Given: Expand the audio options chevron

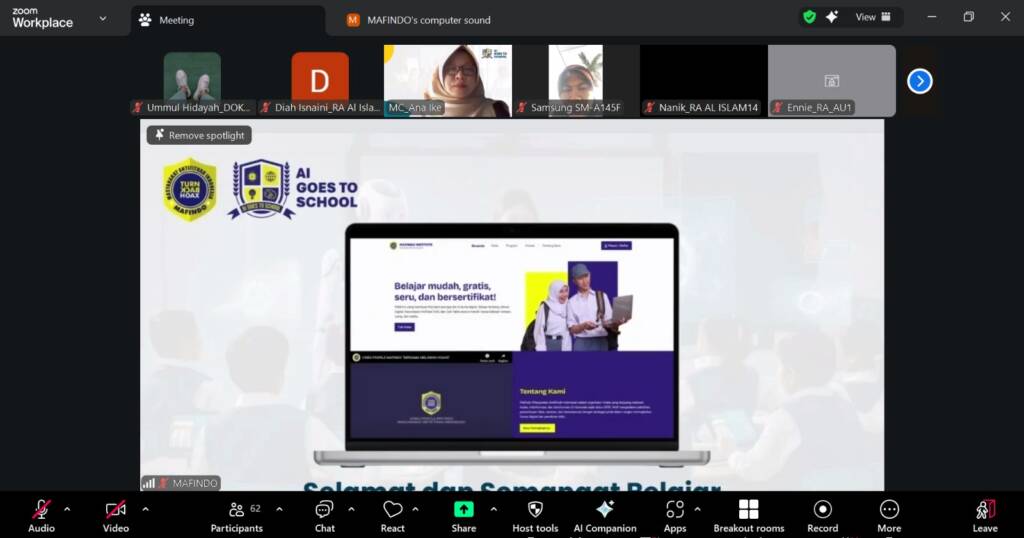Looking at the screenshot, I should tap(67, 509).
